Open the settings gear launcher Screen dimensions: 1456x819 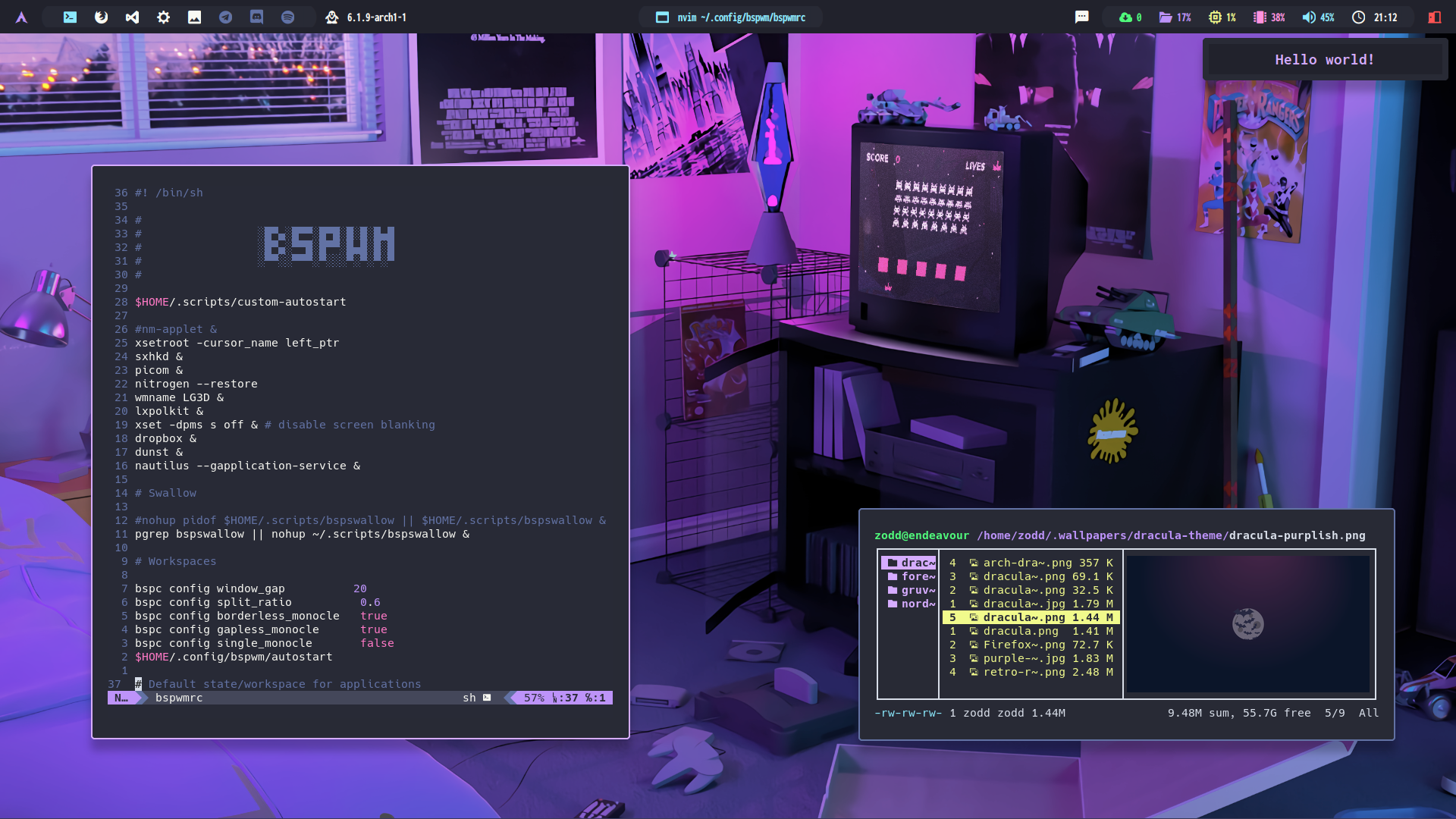tap(163, 17)
